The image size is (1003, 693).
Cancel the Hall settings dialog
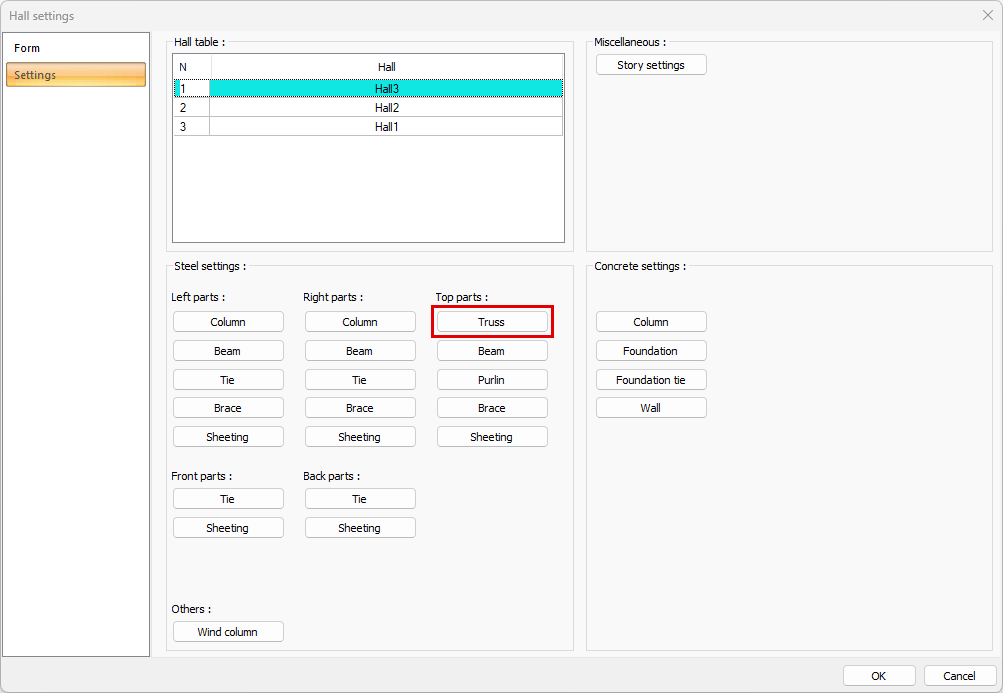959,676
